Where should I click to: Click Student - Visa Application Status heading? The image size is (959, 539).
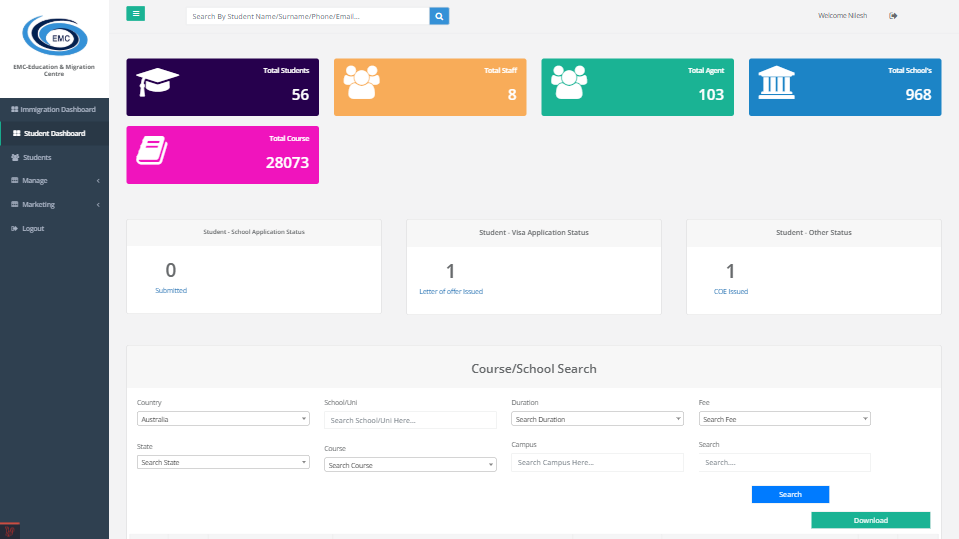[534, 232]
